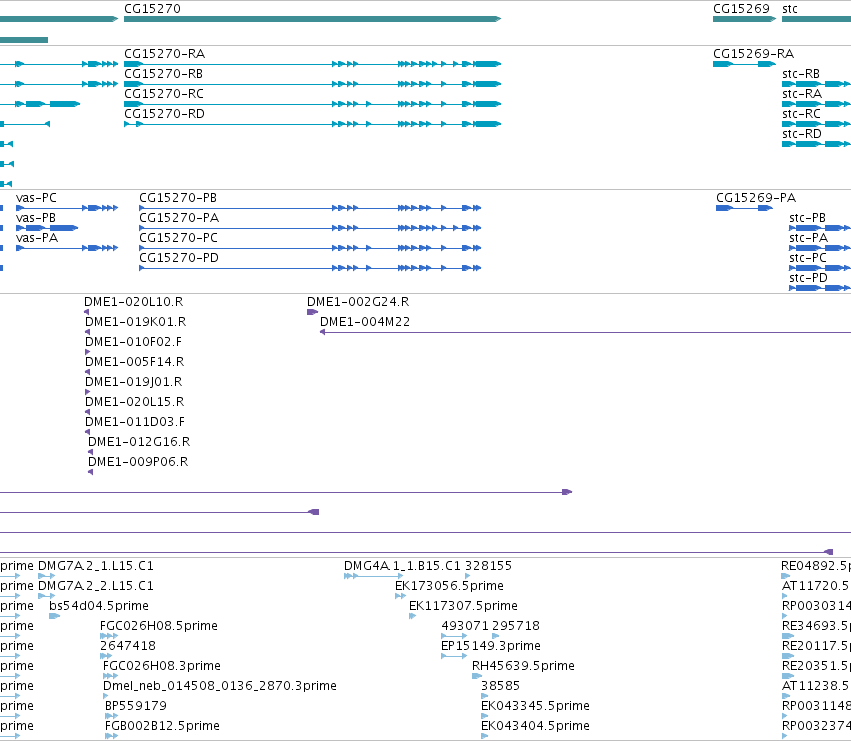Select EST 2647418
This screenshot has height=741, width=851.
pyautogui.click(x=106, y=656)
